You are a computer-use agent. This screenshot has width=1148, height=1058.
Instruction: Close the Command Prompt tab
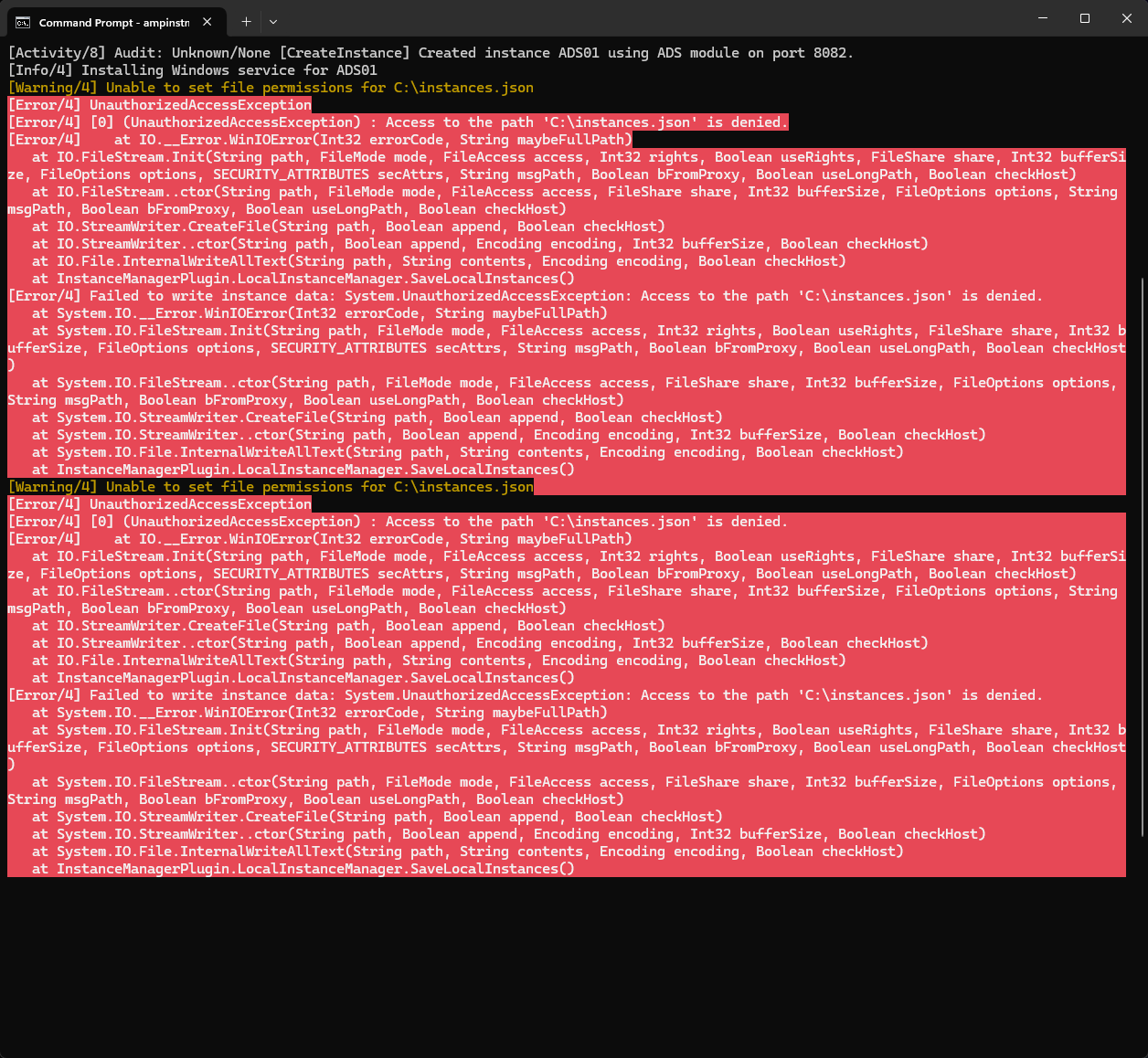(x=207, y=22)
